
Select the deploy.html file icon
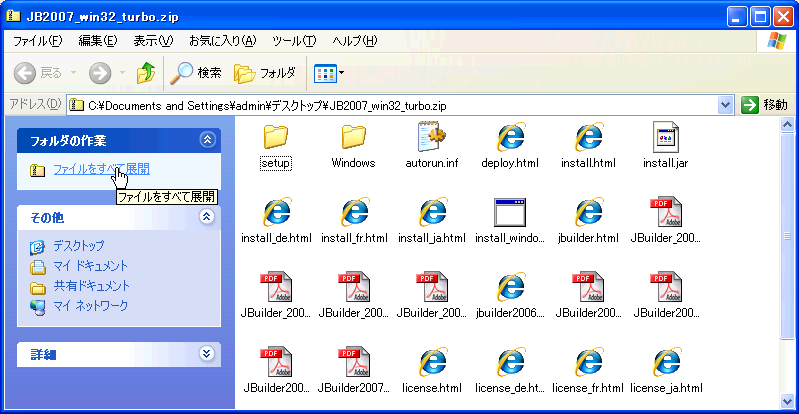(x=511, y=137)
